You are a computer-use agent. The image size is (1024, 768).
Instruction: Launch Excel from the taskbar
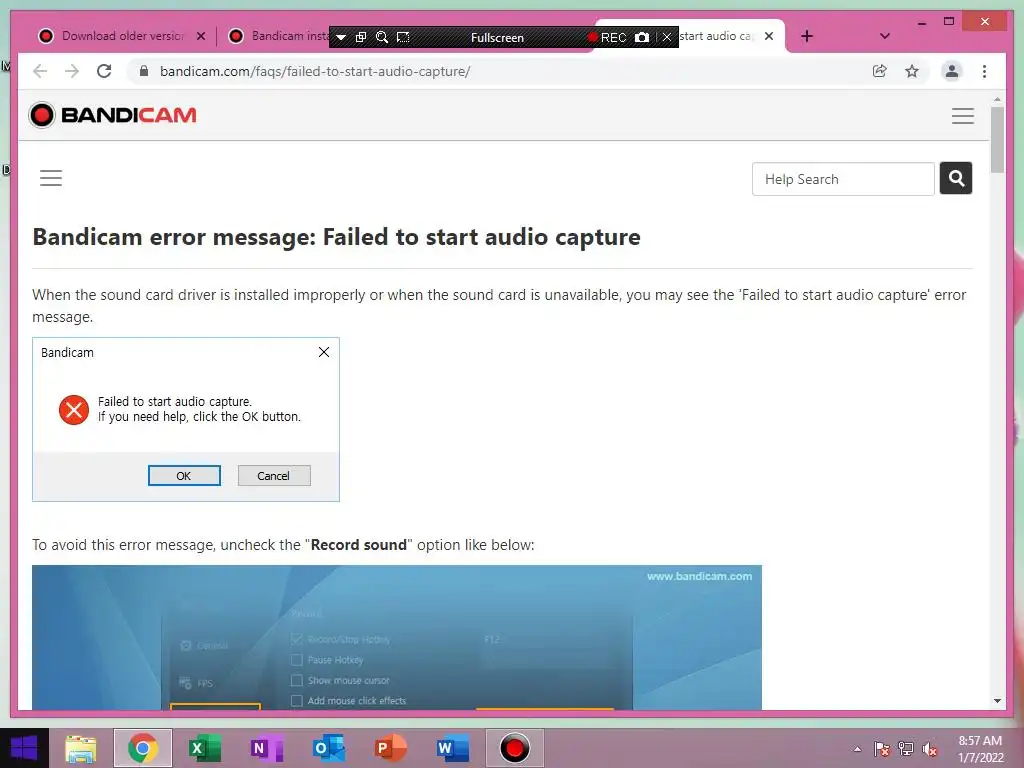[x=204, y=748]
